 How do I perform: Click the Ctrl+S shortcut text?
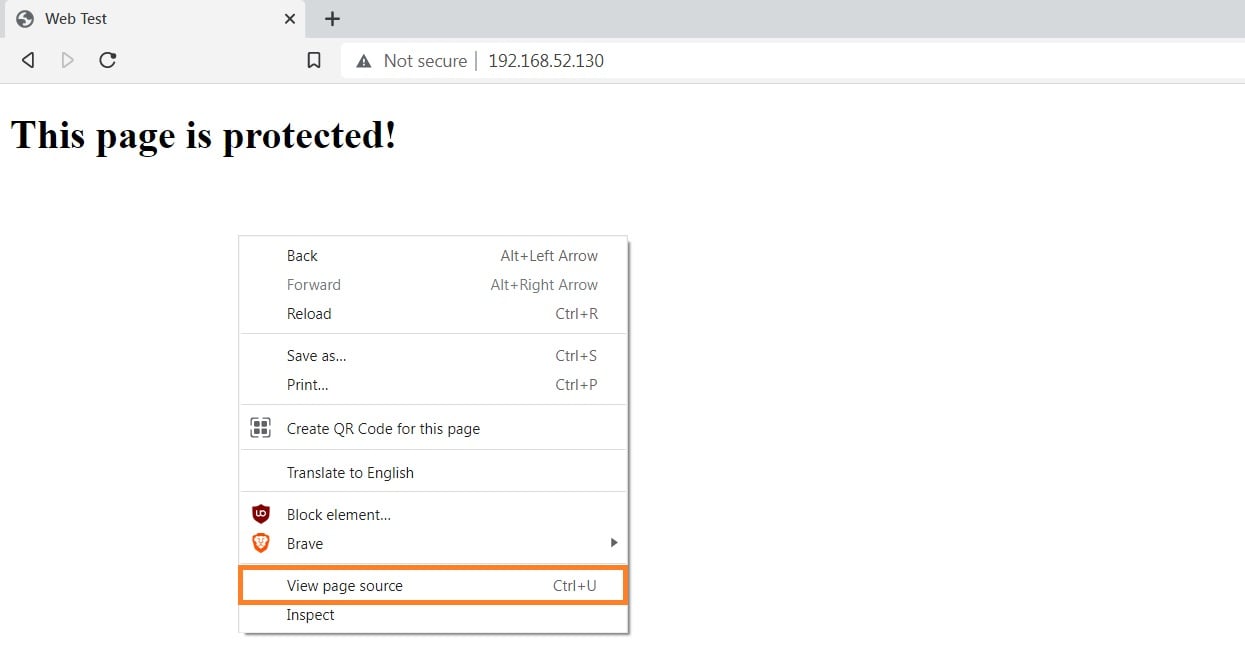pos(576,356)
